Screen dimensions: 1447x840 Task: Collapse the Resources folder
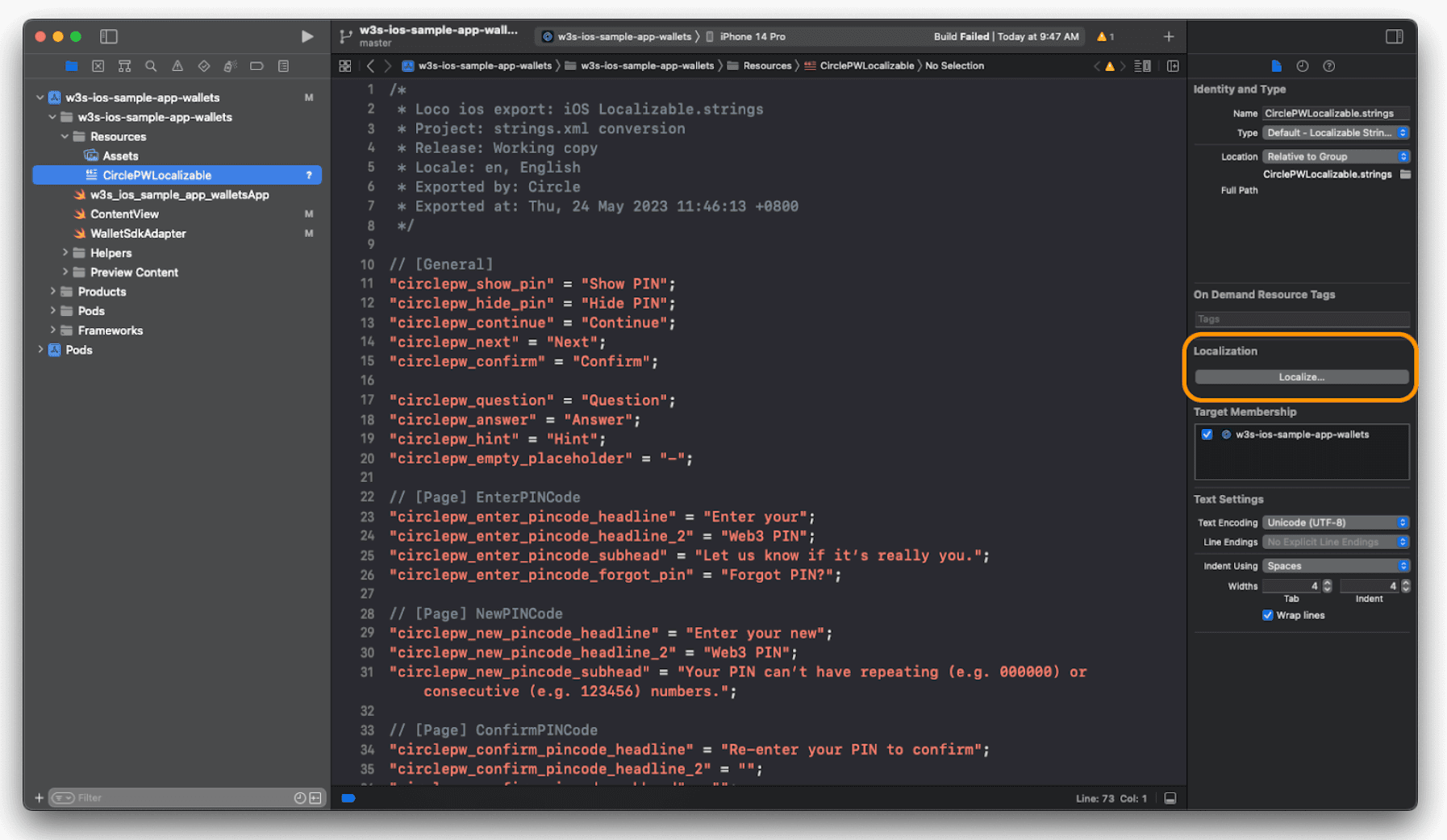click(x=65, y=137)
